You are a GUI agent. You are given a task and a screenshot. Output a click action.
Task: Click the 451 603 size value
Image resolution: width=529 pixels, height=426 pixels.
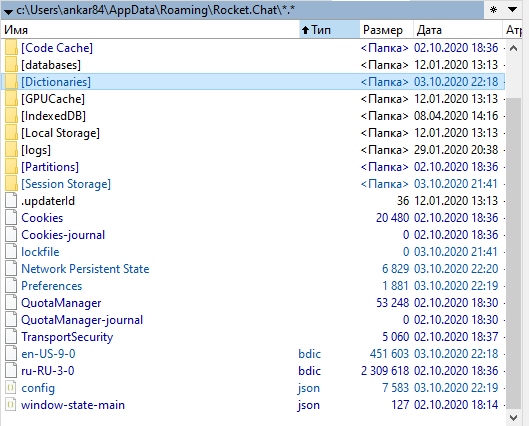[x=389, y=354]
